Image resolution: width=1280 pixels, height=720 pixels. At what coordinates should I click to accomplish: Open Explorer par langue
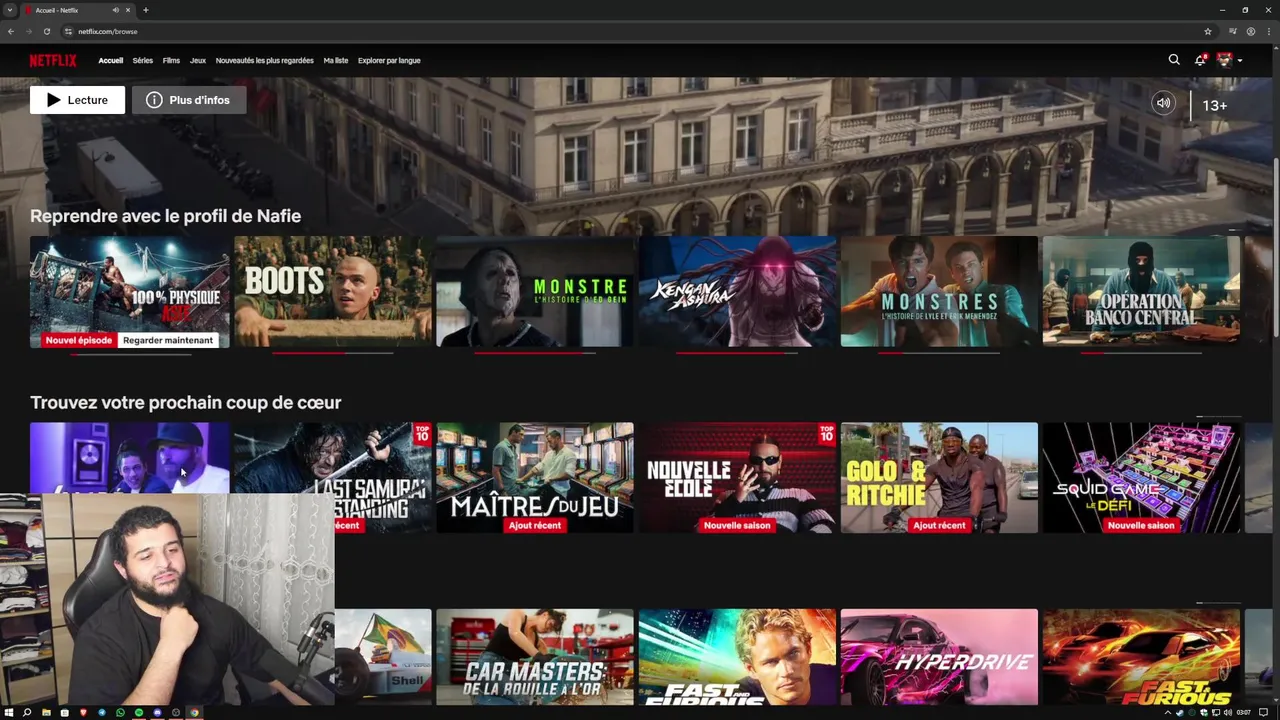coord(389,60)
